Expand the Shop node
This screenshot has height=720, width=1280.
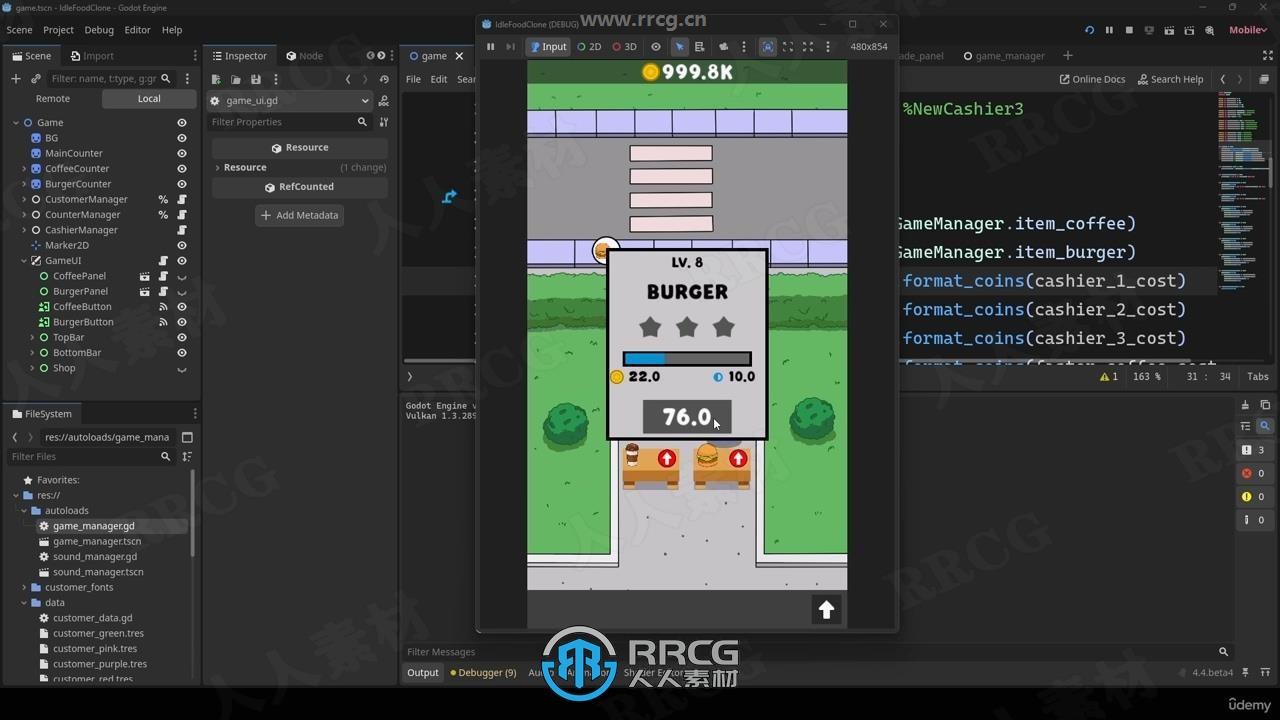[32, 368]
